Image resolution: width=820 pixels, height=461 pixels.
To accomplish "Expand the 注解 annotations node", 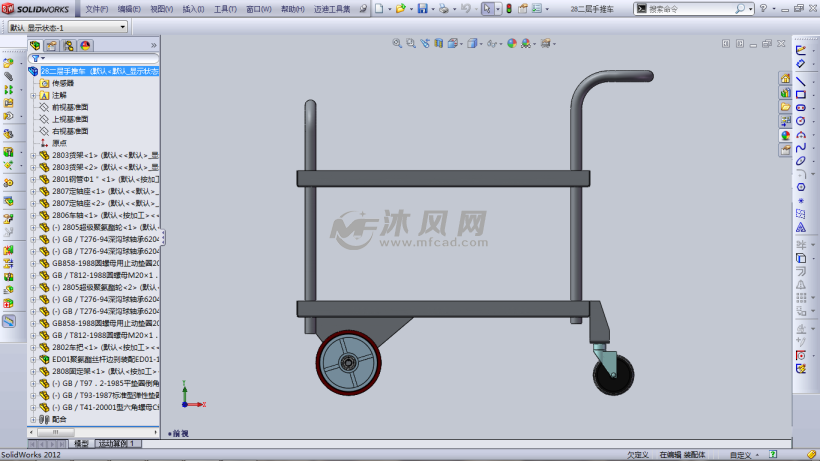I will [x=33, y=96].
